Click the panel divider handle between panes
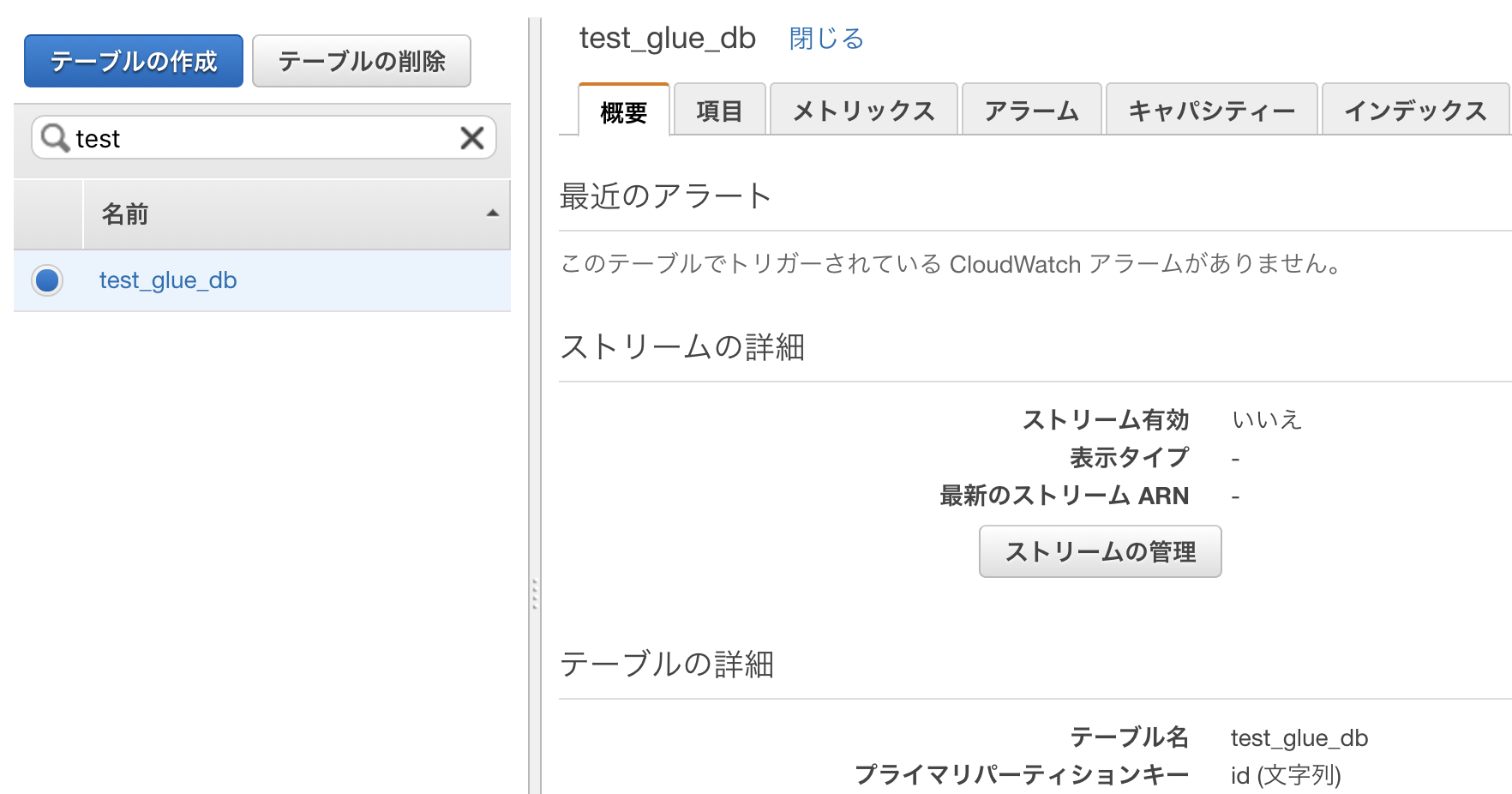The image size is (1512, 794). (535, 592)
